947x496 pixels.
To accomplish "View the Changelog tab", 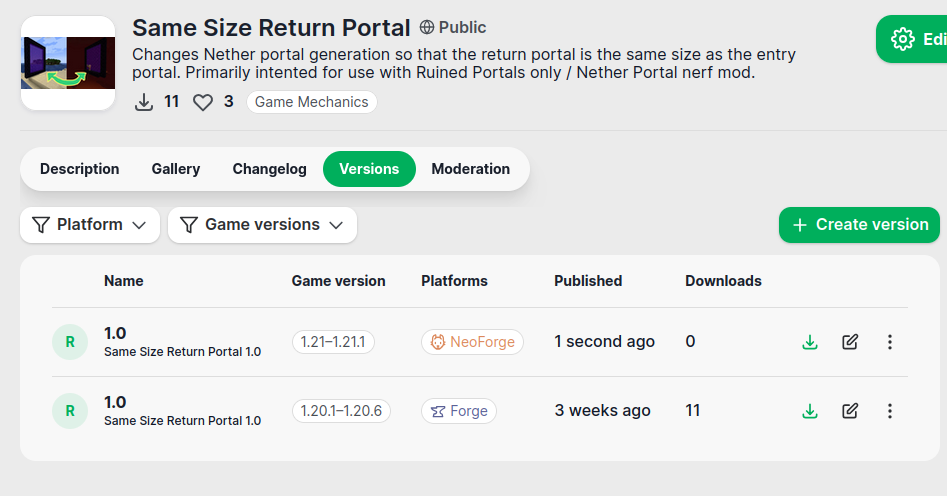I will click(269, 169).
